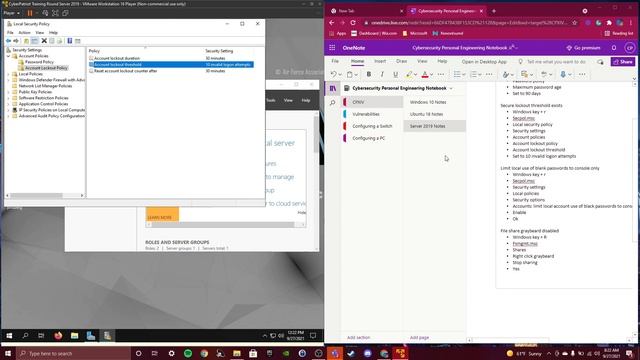Toggle Bold formatting in OneNote
This screenshot has height=360, width=640.
pyautogui.click(x=369, y=74)
